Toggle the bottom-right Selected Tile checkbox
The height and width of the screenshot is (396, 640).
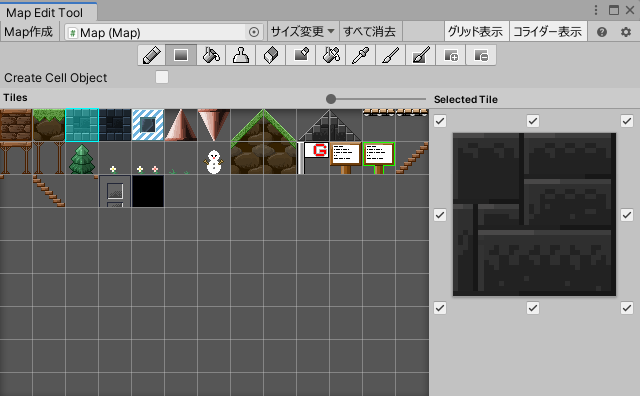coord(627,308)
